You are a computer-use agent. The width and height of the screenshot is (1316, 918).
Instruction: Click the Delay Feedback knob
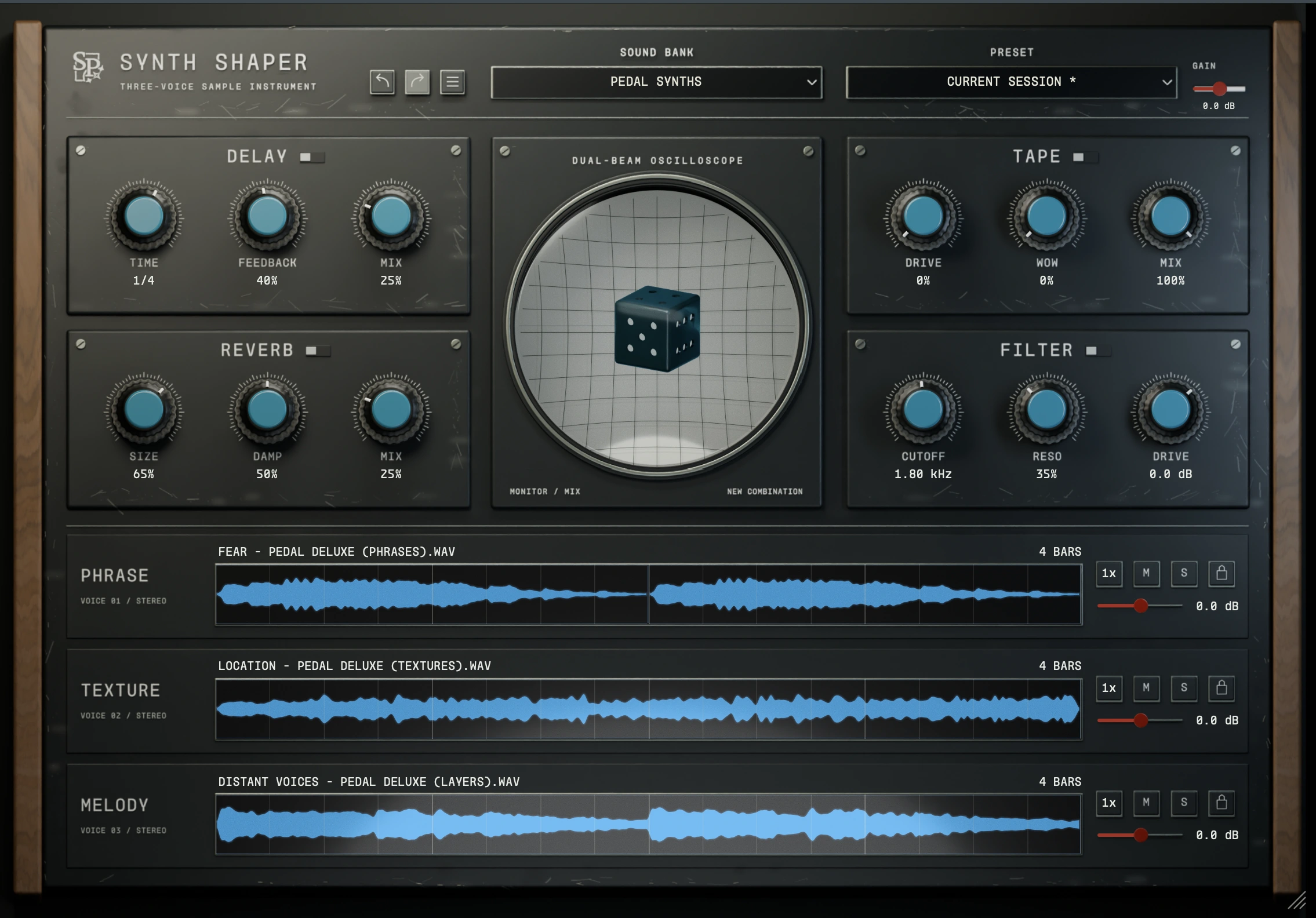[267, 216]
